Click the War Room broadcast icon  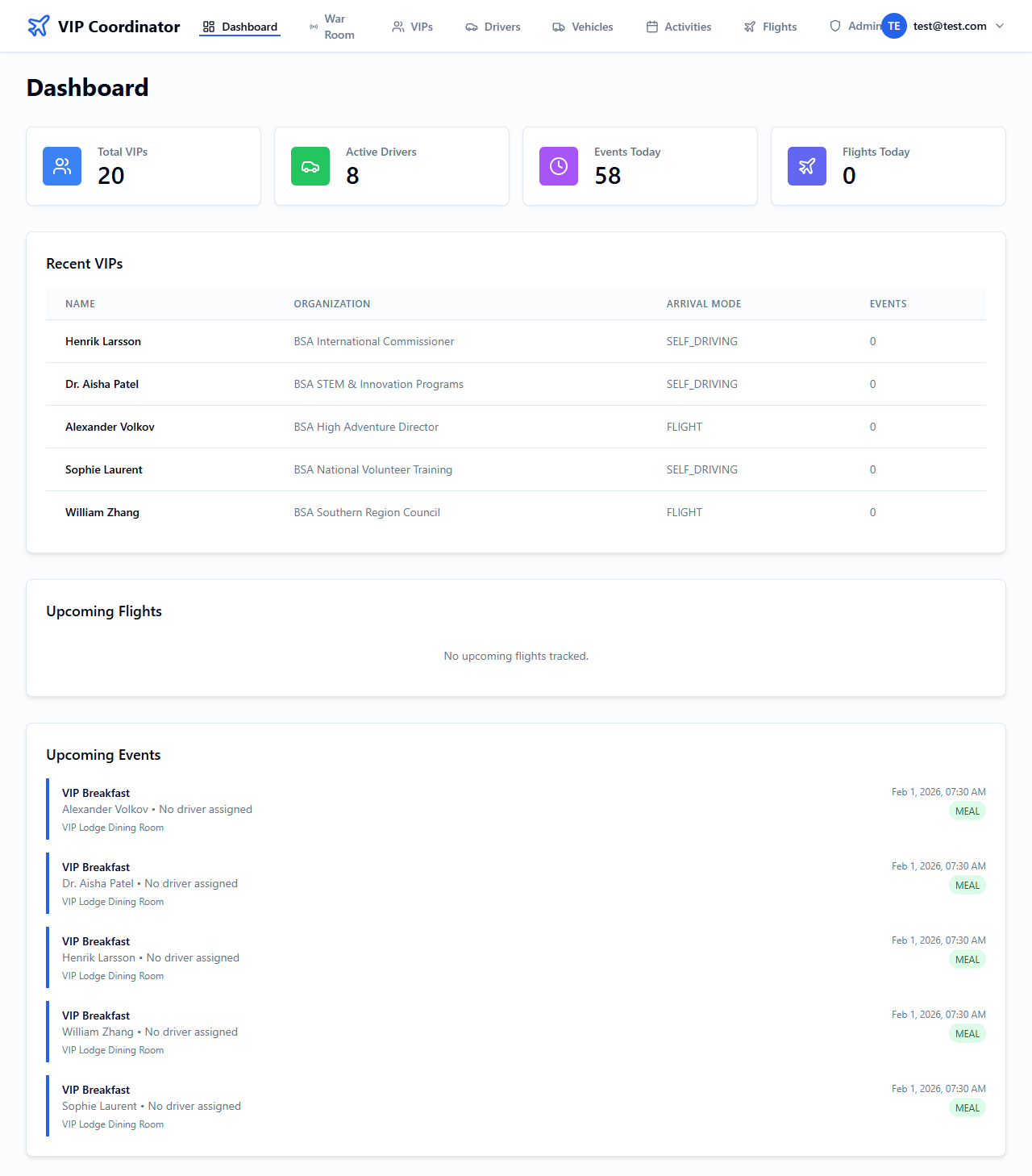click(314, 27)
